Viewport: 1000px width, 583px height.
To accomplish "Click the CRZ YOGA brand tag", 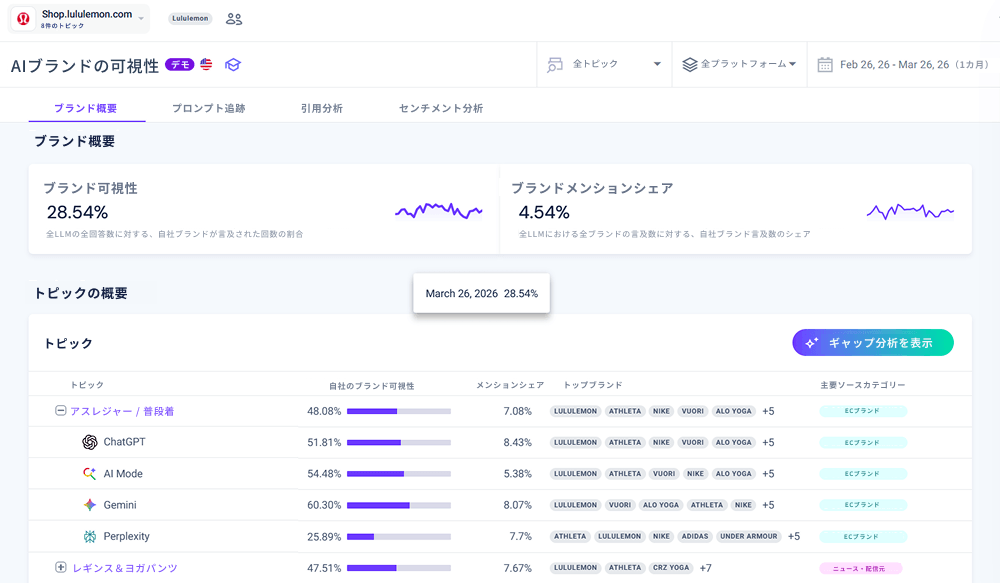I will 671,568.
